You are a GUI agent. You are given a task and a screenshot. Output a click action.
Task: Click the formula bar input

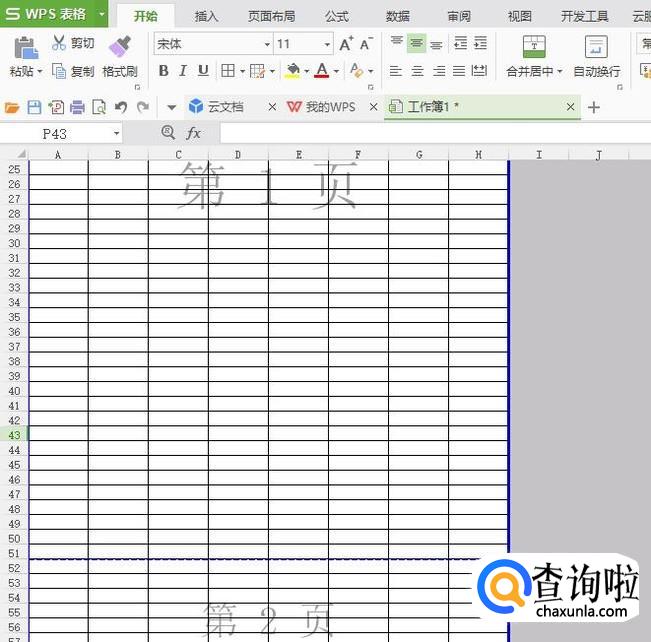pos(435,133)
